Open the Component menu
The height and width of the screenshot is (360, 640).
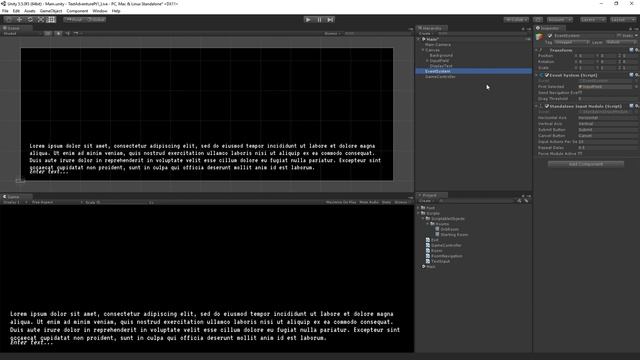point(77,11)
